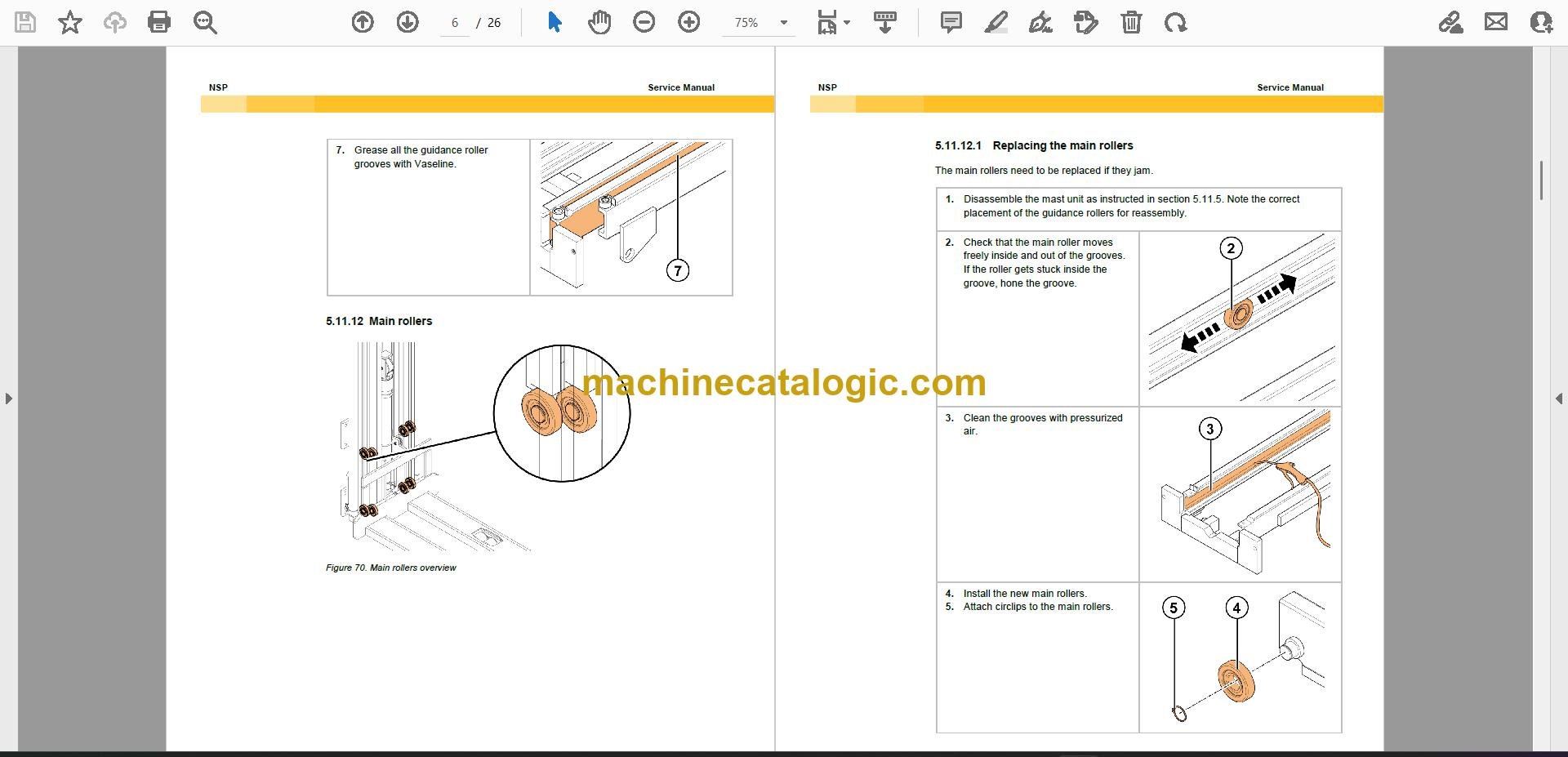Add a comment note
1568x757 pixels.
(x=951, y=22)
